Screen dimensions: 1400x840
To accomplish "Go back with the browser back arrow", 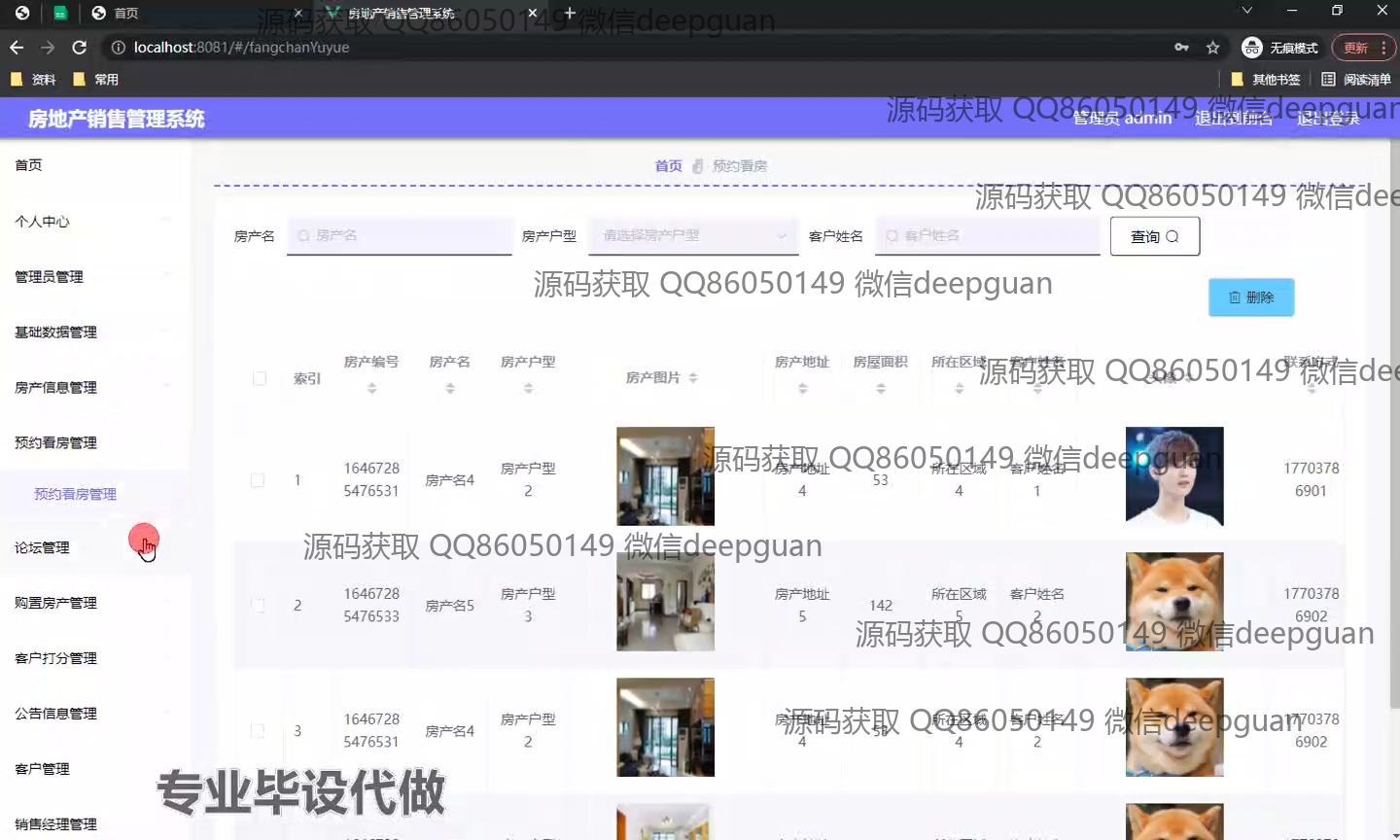I will pyautogui.click(x=17, y=47).
